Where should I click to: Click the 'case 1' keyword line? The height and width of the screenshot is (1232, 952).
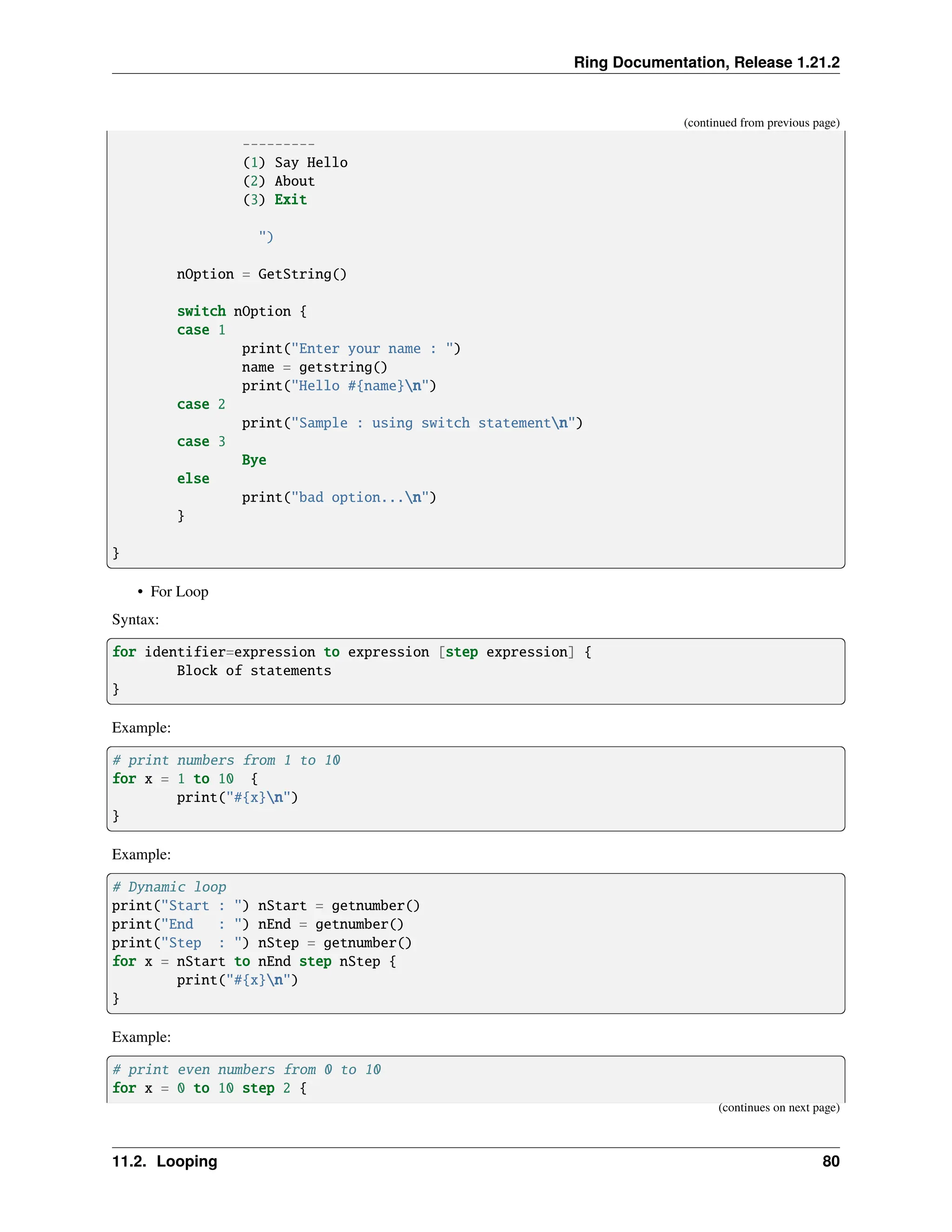tap(201, 330)
